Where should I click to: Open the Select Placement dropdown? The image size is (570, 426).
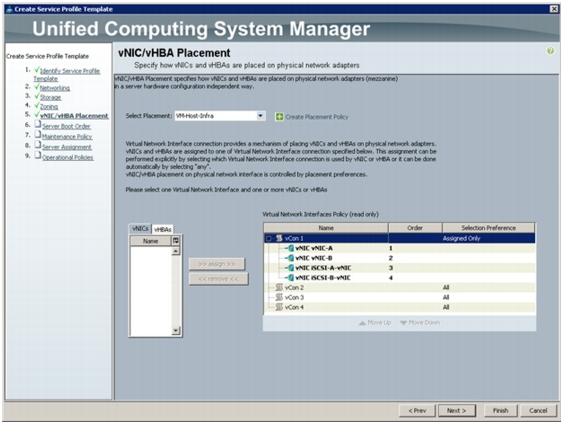(260, 116)
